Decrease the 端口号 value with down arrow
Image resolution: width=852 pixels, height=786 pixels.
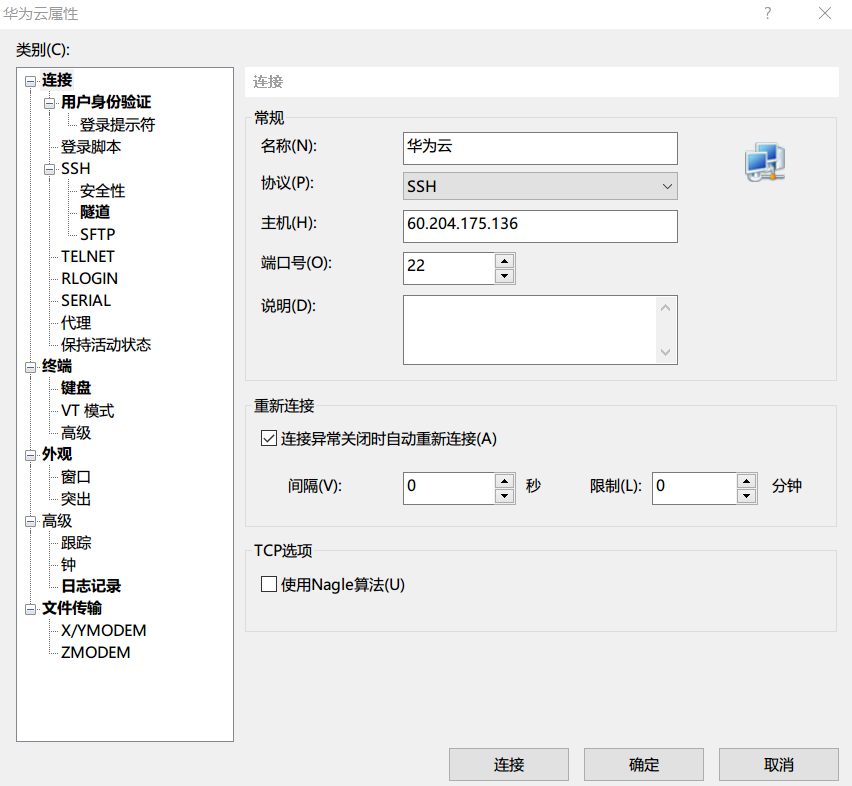(x=505, y=276)
